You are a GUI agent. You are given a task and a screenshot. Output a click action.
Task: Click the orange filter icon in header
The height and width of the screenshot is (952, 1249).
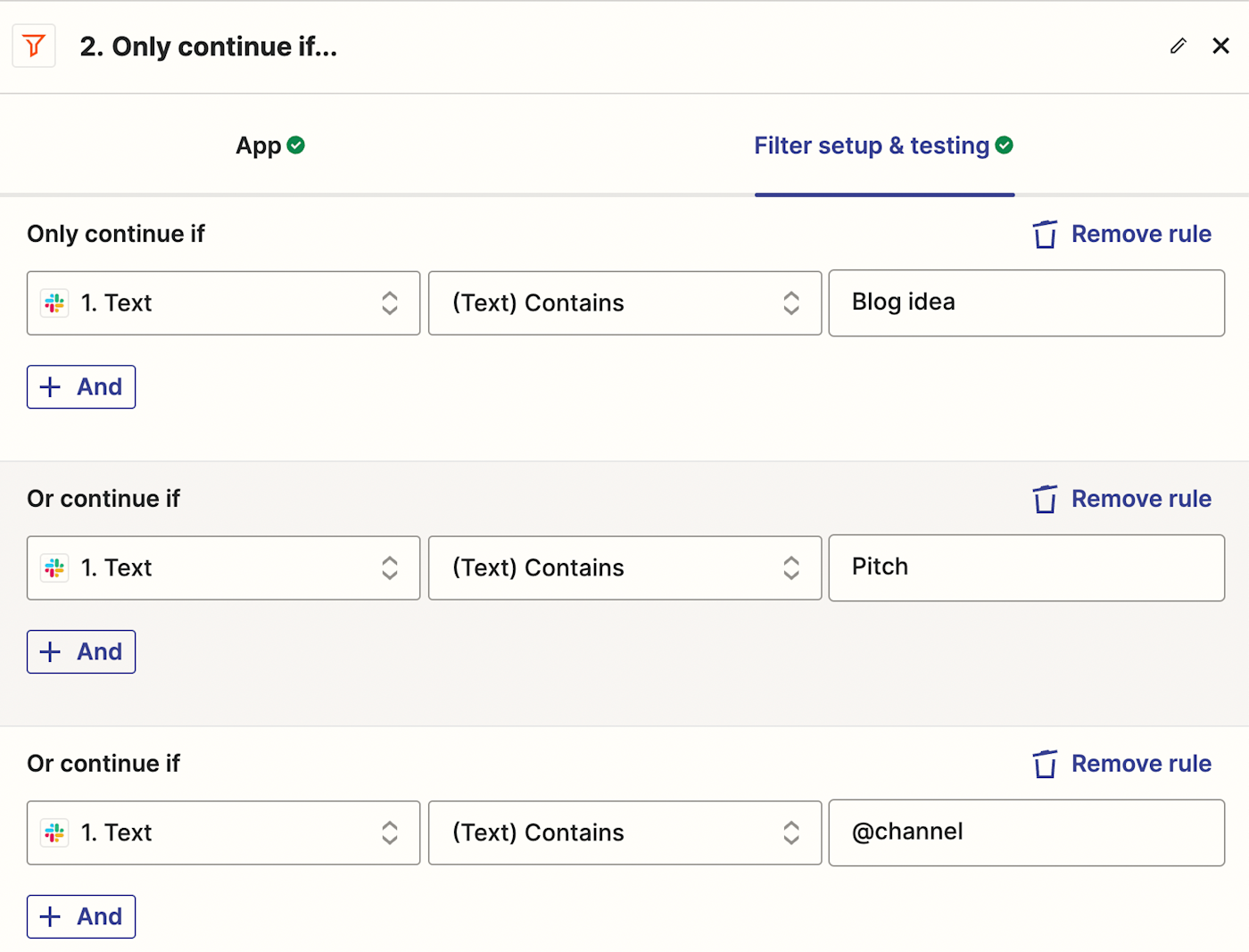click(34, 46)
